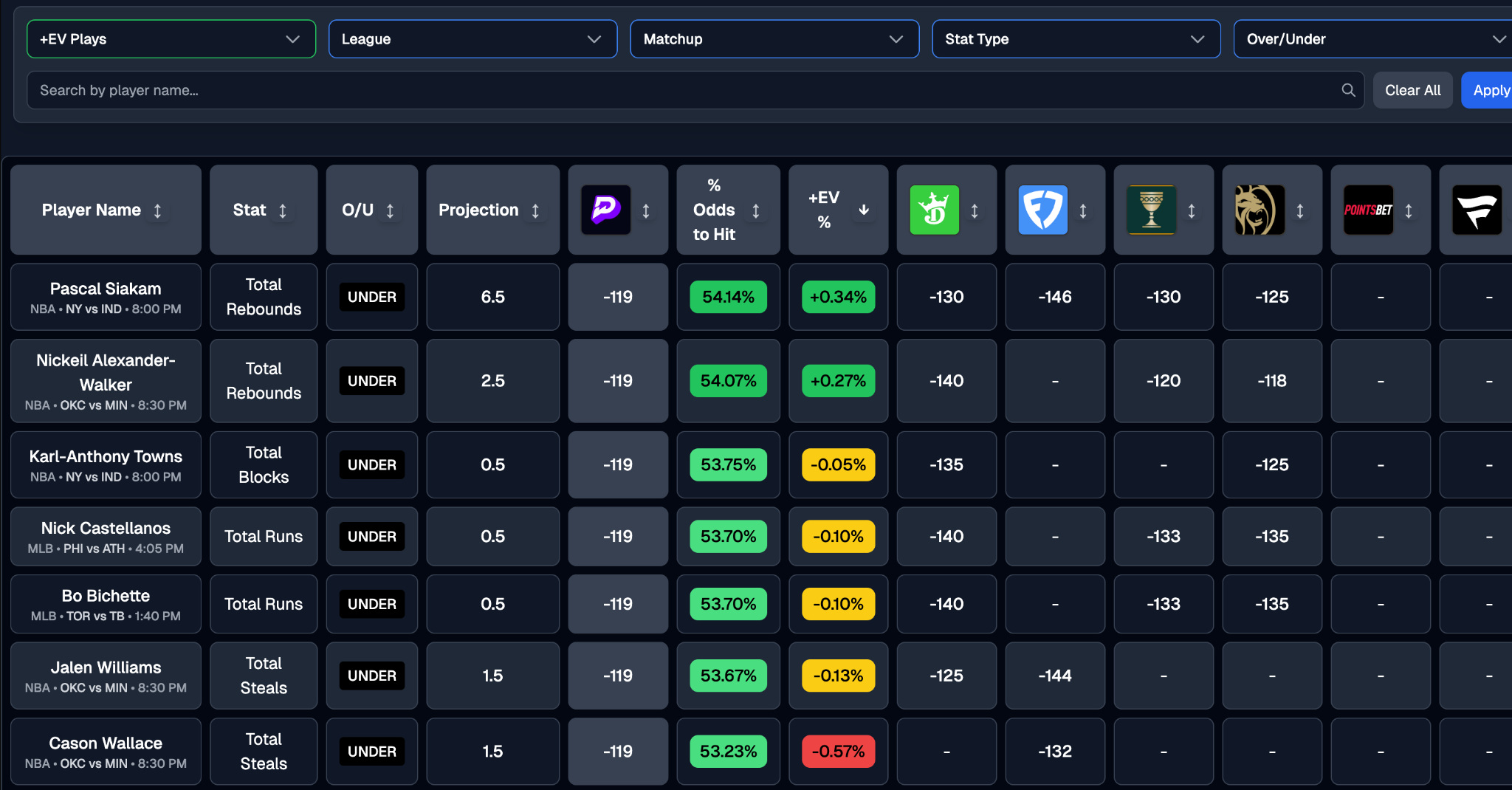Image resolution: width=1512 pixels, height=790 pixels.
Task: Click the -146 FanDuel odds cell
Action: coord(1055,297)
